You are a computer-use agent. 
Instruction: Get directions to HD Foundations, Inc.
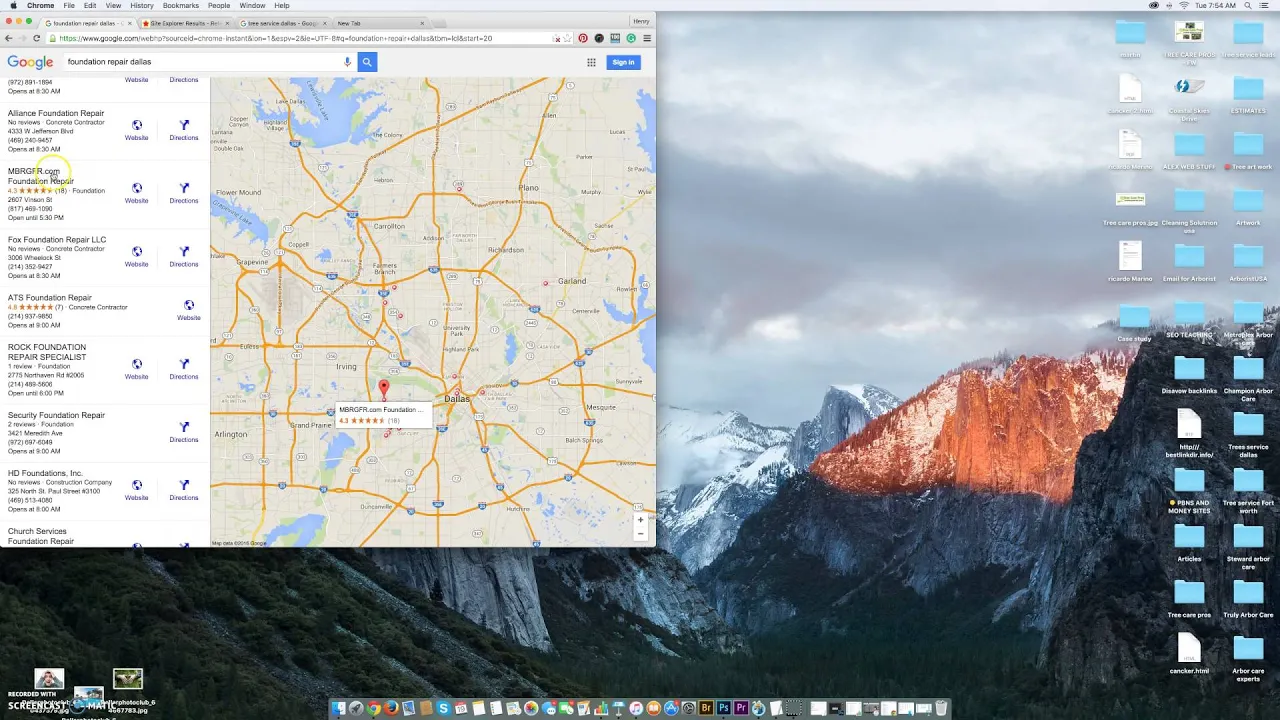coord(184,490)
